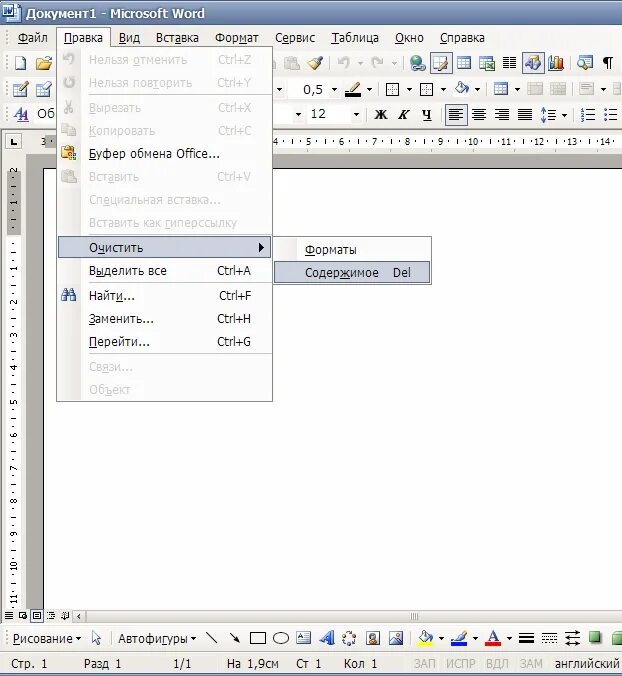The width and height of the screenshot is (622, 676).
Task: Click the Line Style icon in Drawing toolbar
Action: [x=526, y=638]
